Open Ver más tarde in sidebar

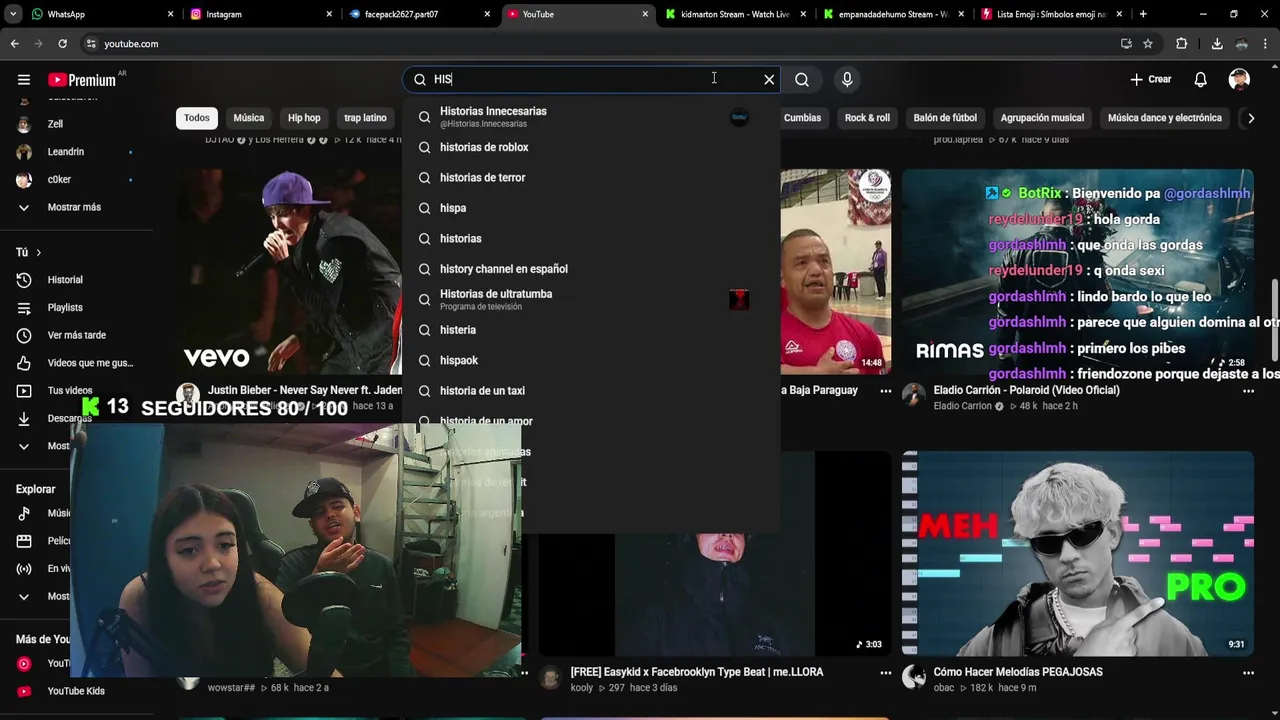coord(77,335)
